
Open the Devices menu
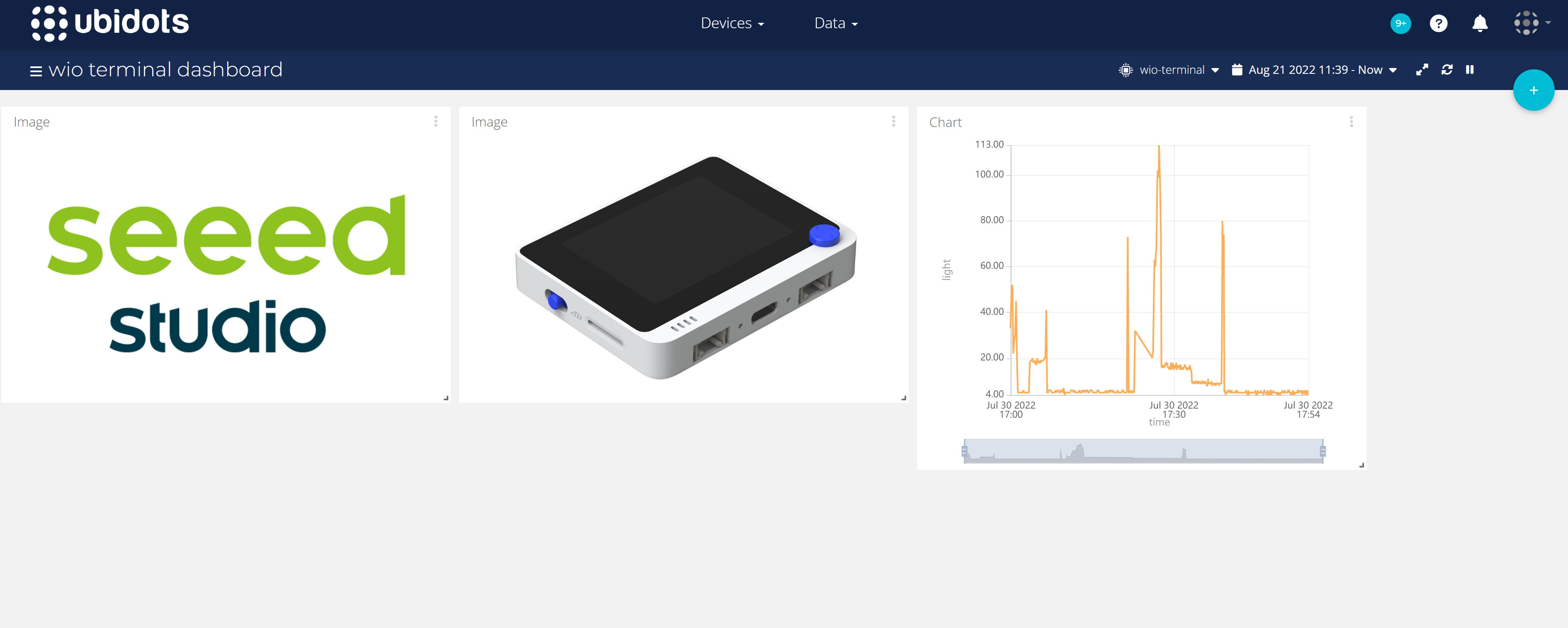tap(732, 23)
